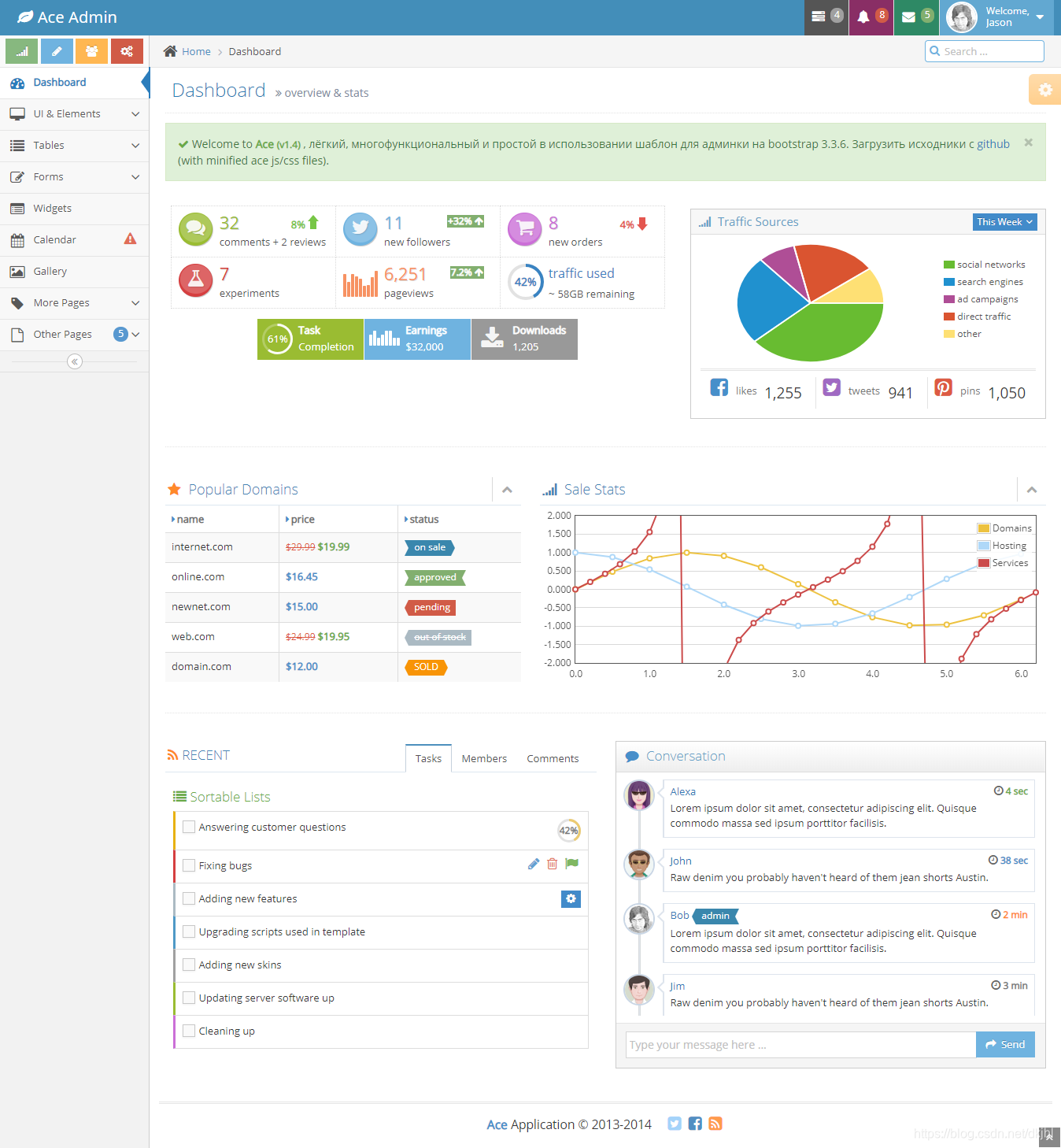Click the Downloads 1,205 button

tap(524, 339)
